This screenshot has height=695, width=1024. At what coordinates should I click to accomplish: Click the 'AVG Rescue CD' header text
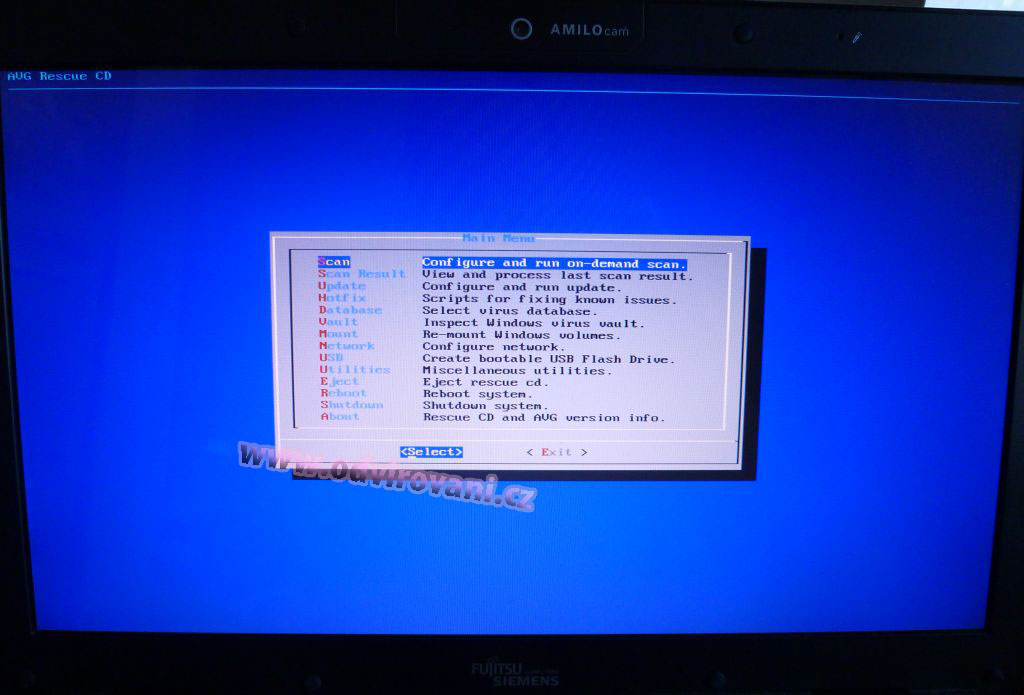click(59, 76)
